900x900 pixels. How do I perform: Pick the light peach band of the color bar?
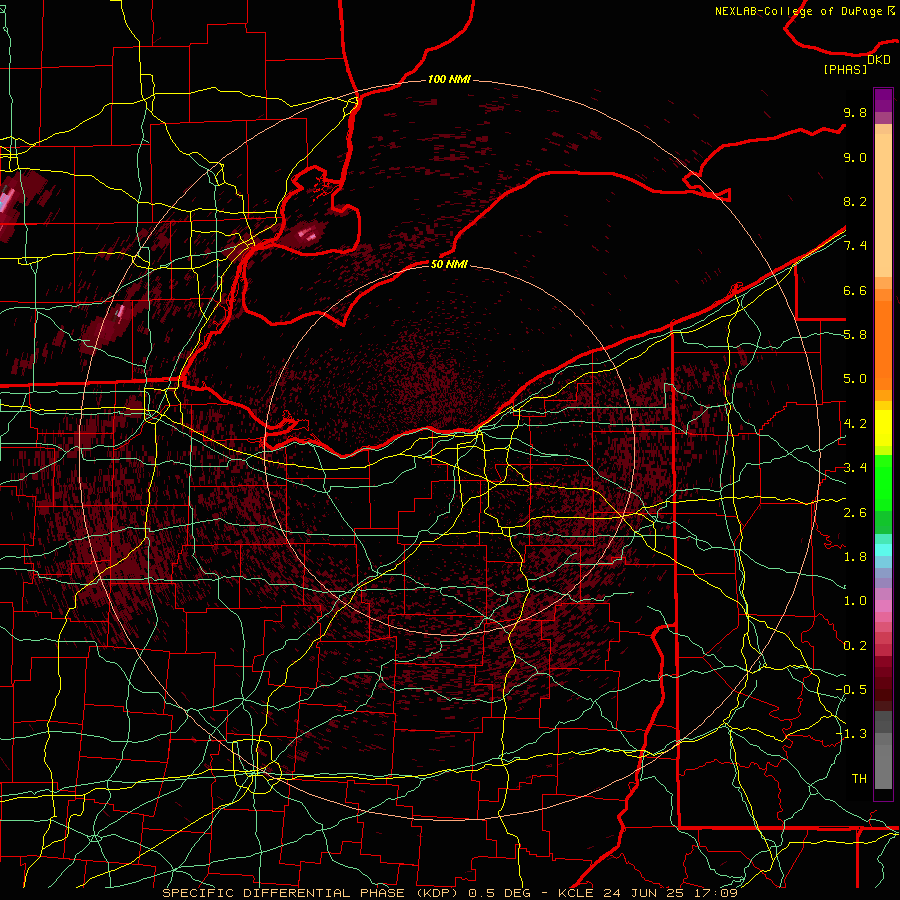coord(883,207)
